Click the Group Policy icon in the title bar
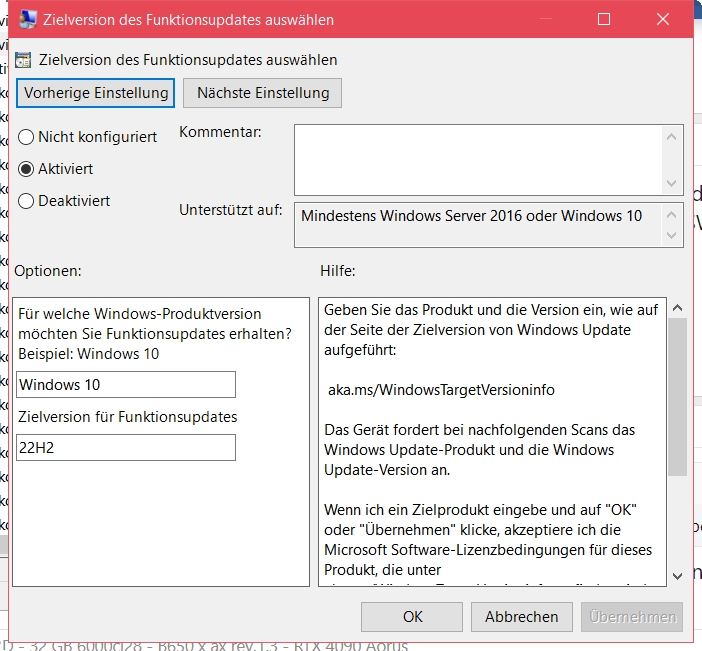 click(27, 19)
